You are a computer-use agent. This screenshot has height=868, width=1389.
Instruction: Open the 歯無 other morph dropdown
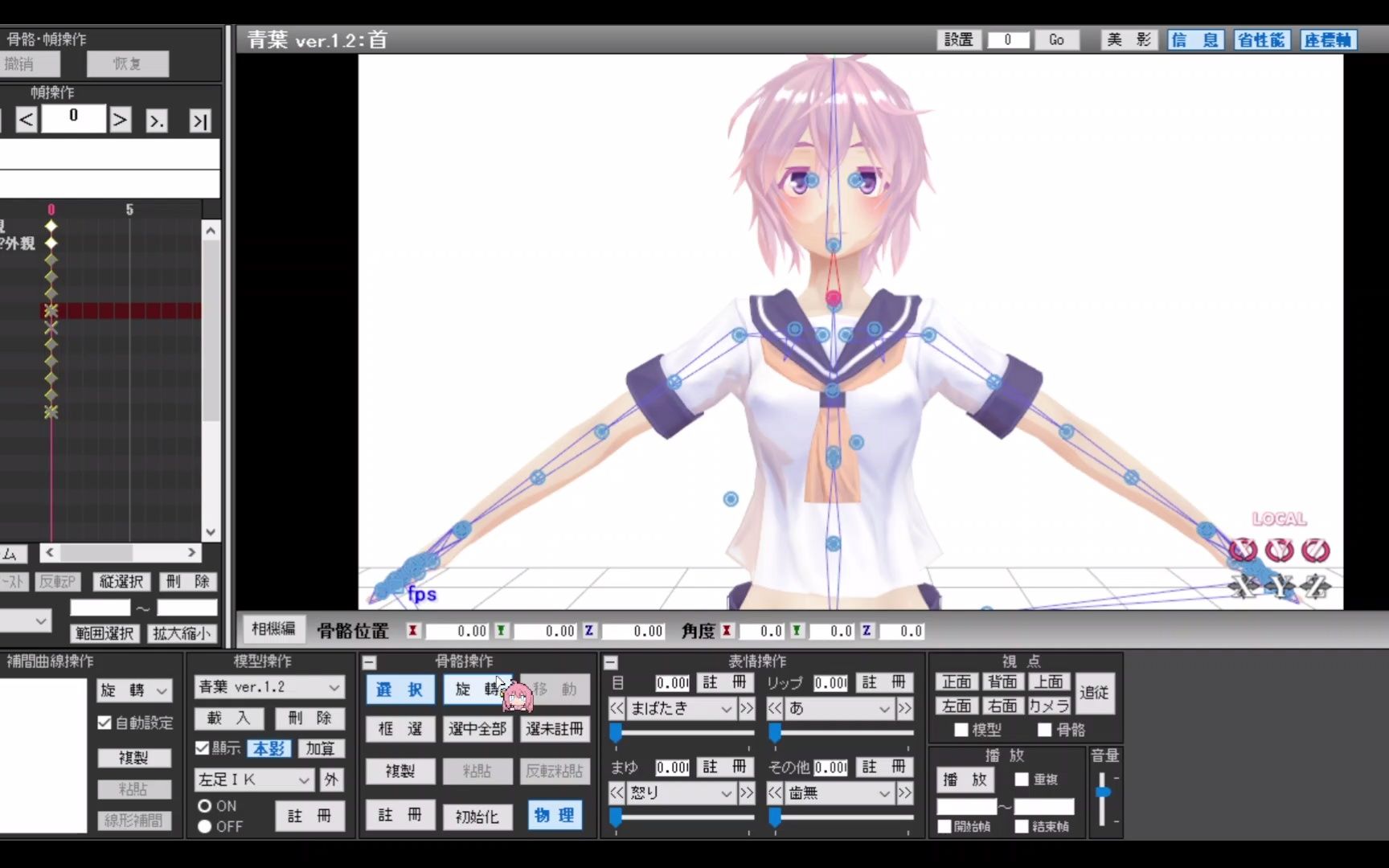(840, 793)
